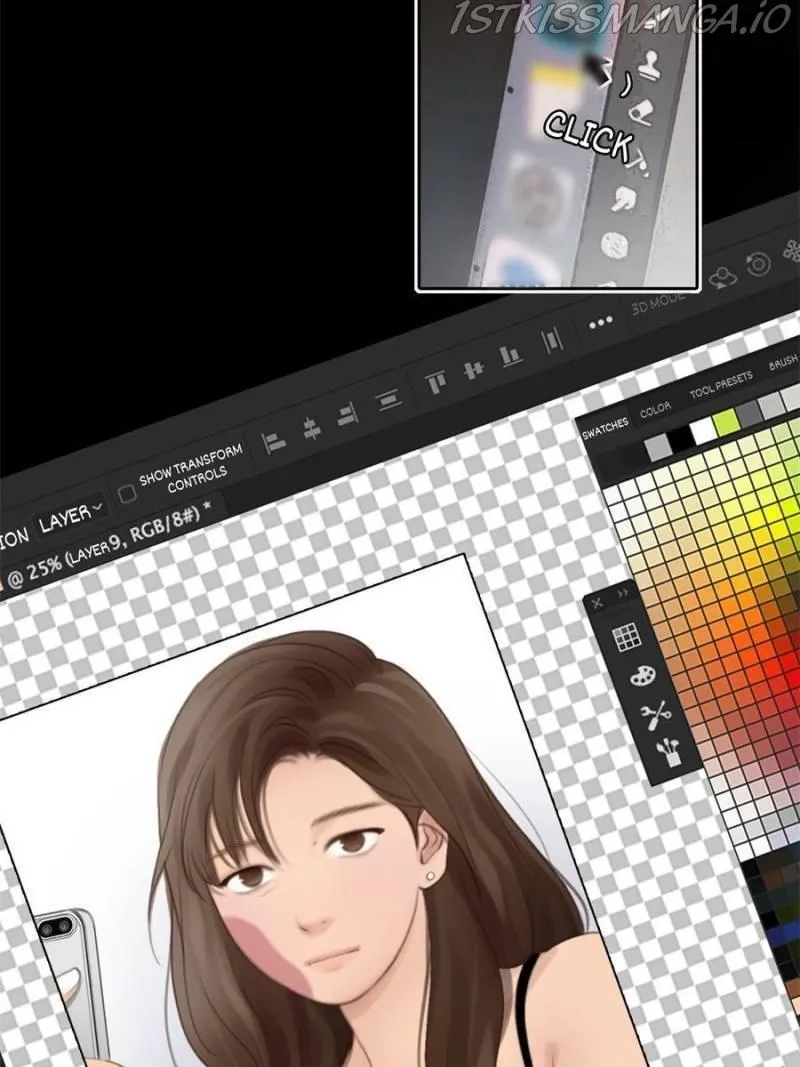Select the round Sponge tool in the inset toolbar

614,244
